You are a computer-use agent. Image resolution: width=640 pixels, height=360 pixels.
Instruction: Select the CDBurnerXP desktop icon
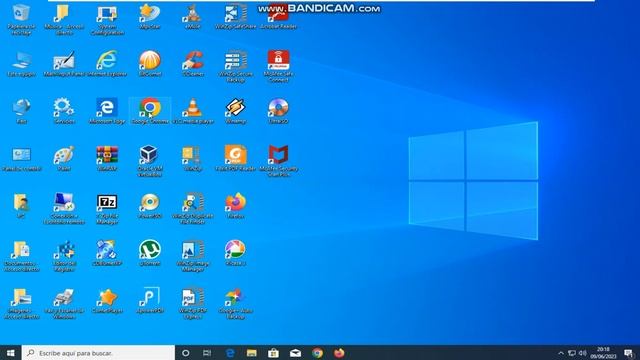pyautogui.click(x=107, y=253)
